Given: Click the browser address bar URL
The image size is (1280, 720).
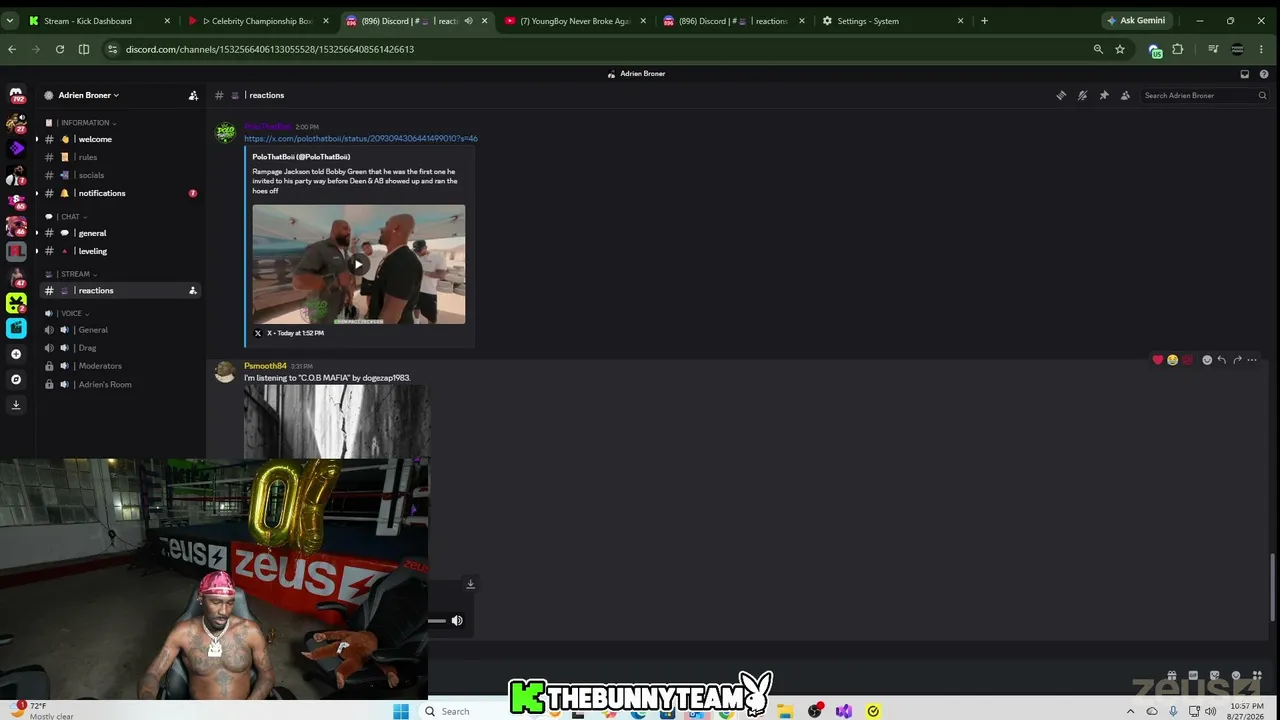Looking at the screenshot, I should (270, 49).
